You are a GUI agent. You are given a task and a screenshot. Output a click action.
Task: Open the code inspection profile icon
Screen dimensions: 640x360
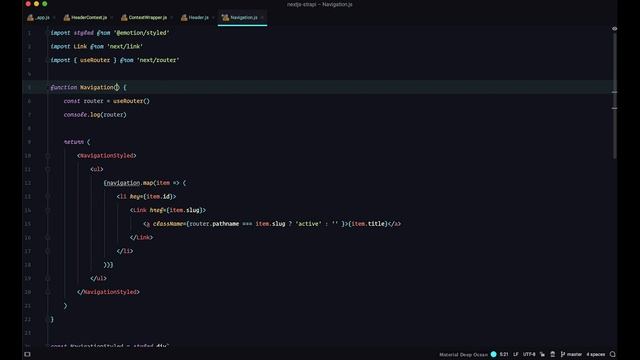(x=553, y=354)
